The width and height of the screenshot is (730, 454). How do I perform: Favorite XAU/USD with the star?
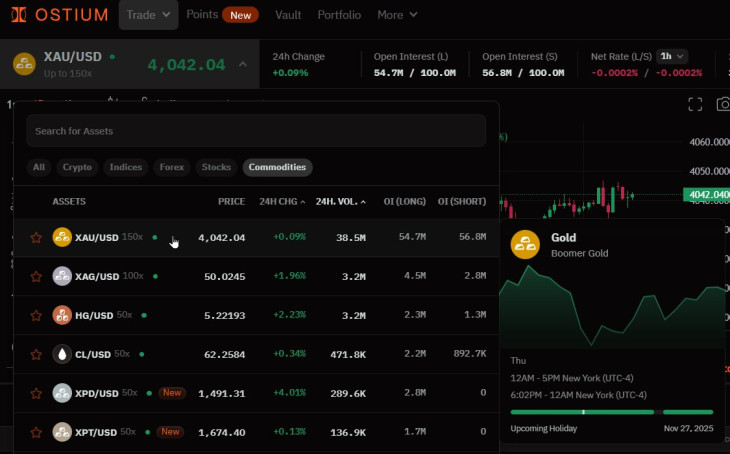[36, 238]
